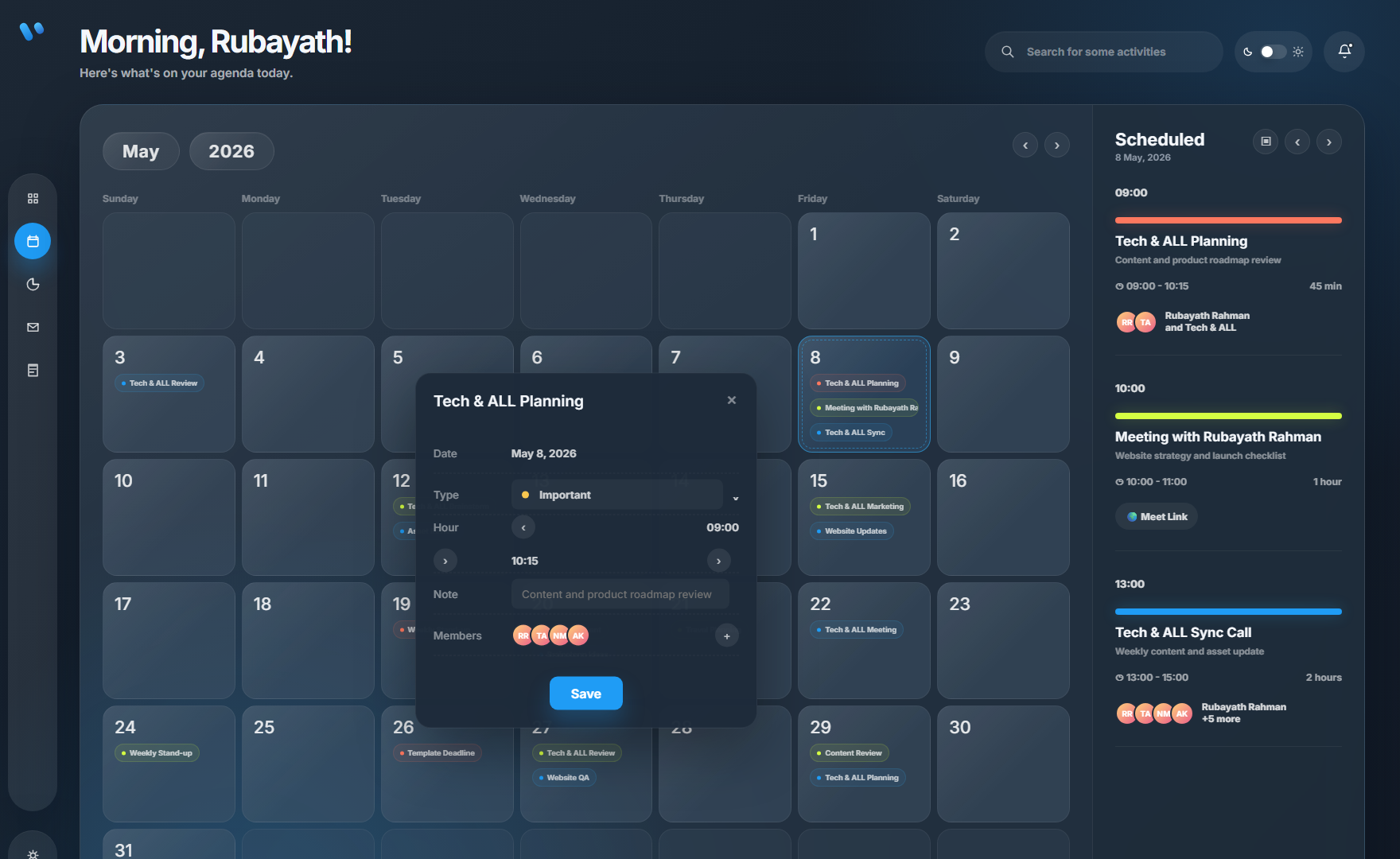Viewport: 1400px width, 859px height.
Task: Open Website QA tag on May 27
Action: coord(564,778)
